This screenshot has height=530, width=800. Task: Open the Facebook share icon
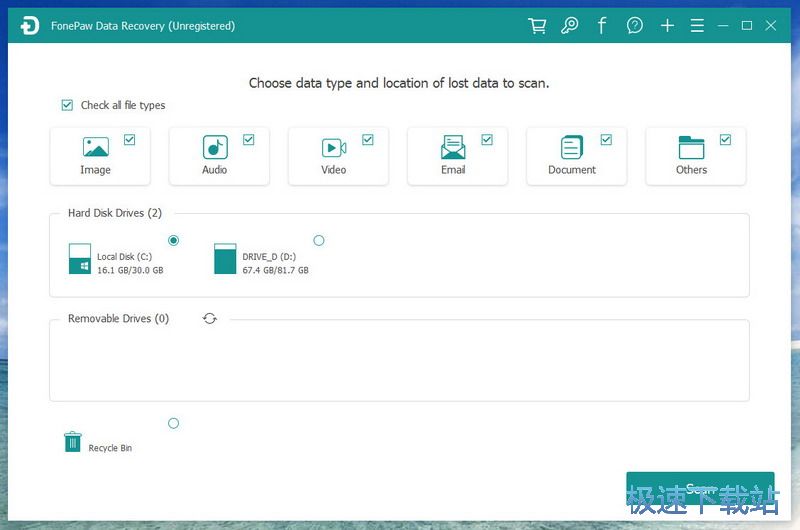(x=602, y=26)
